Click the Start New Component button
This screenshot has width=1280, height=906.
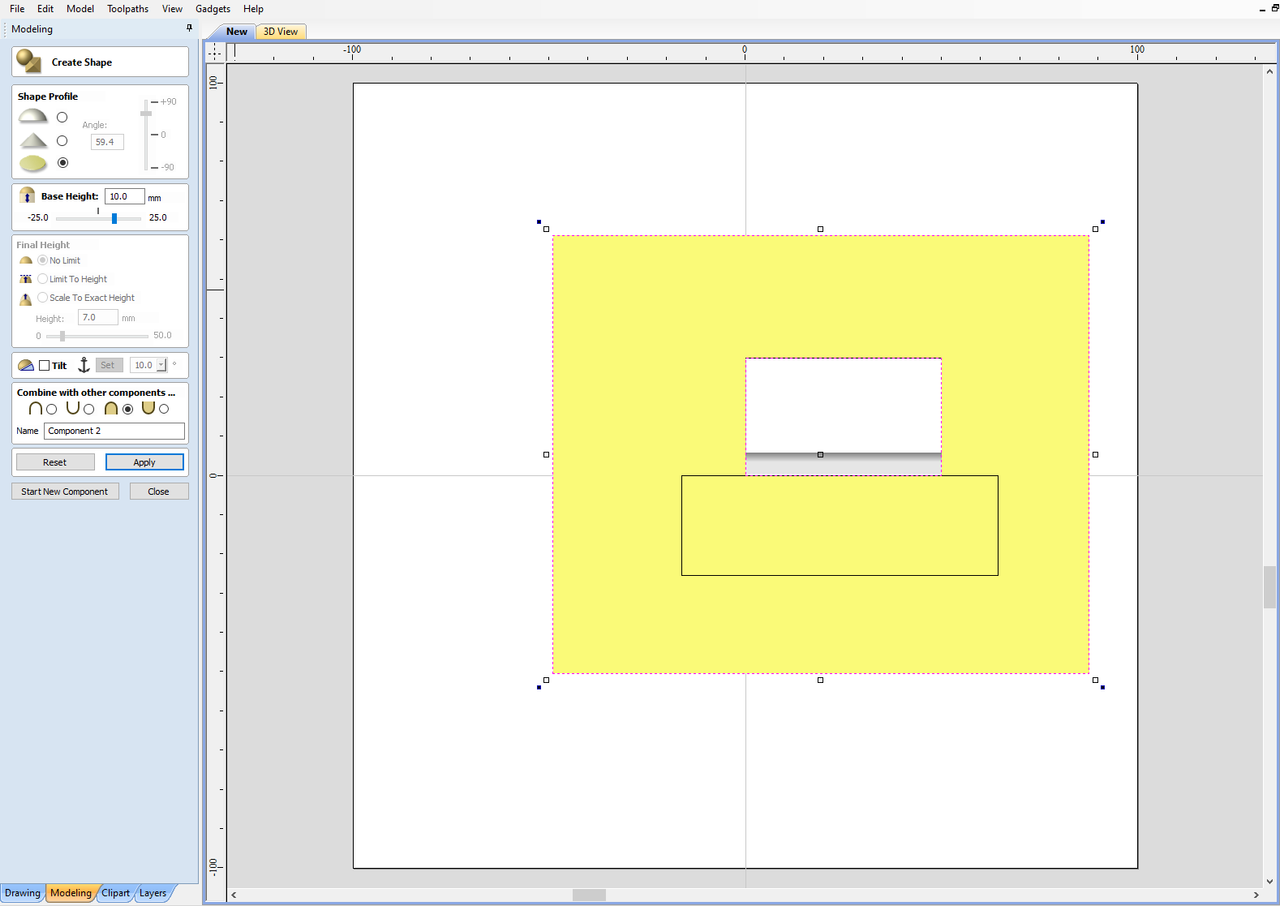[x=65, y=491]
